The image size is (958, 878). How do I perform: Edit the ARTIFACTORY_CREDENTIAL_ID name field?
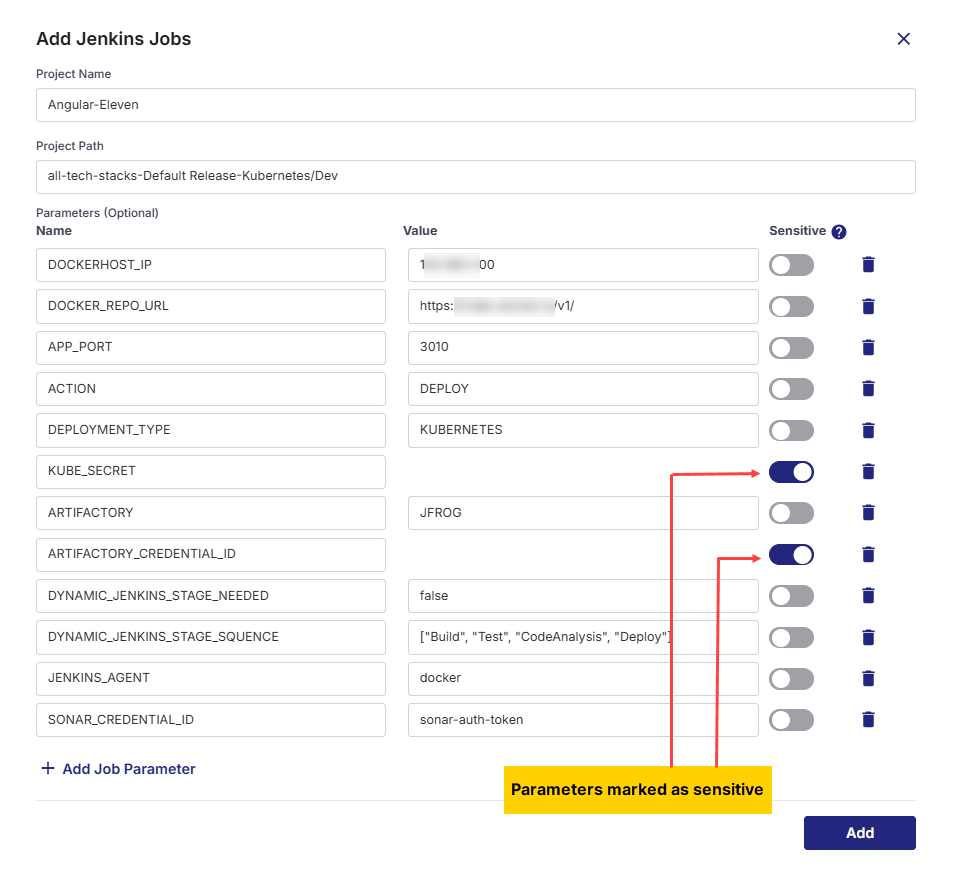211,555
